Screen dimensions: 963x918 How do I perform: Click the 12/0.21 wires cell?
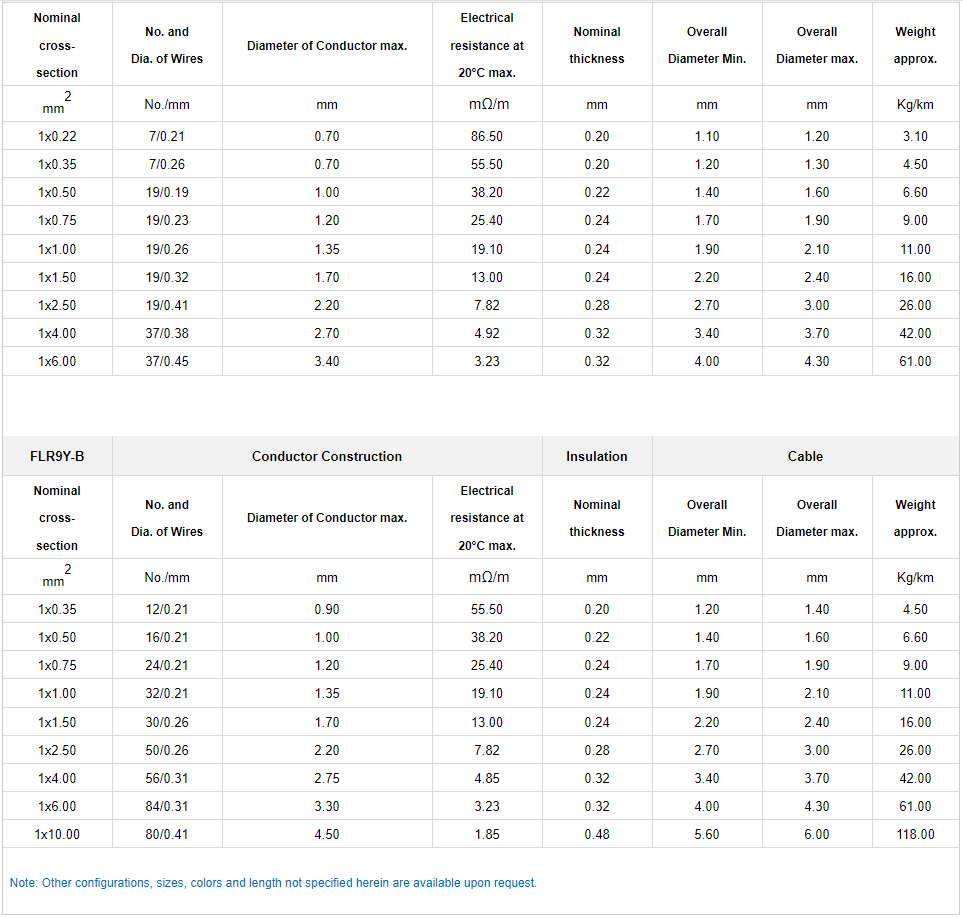[166, 609]
